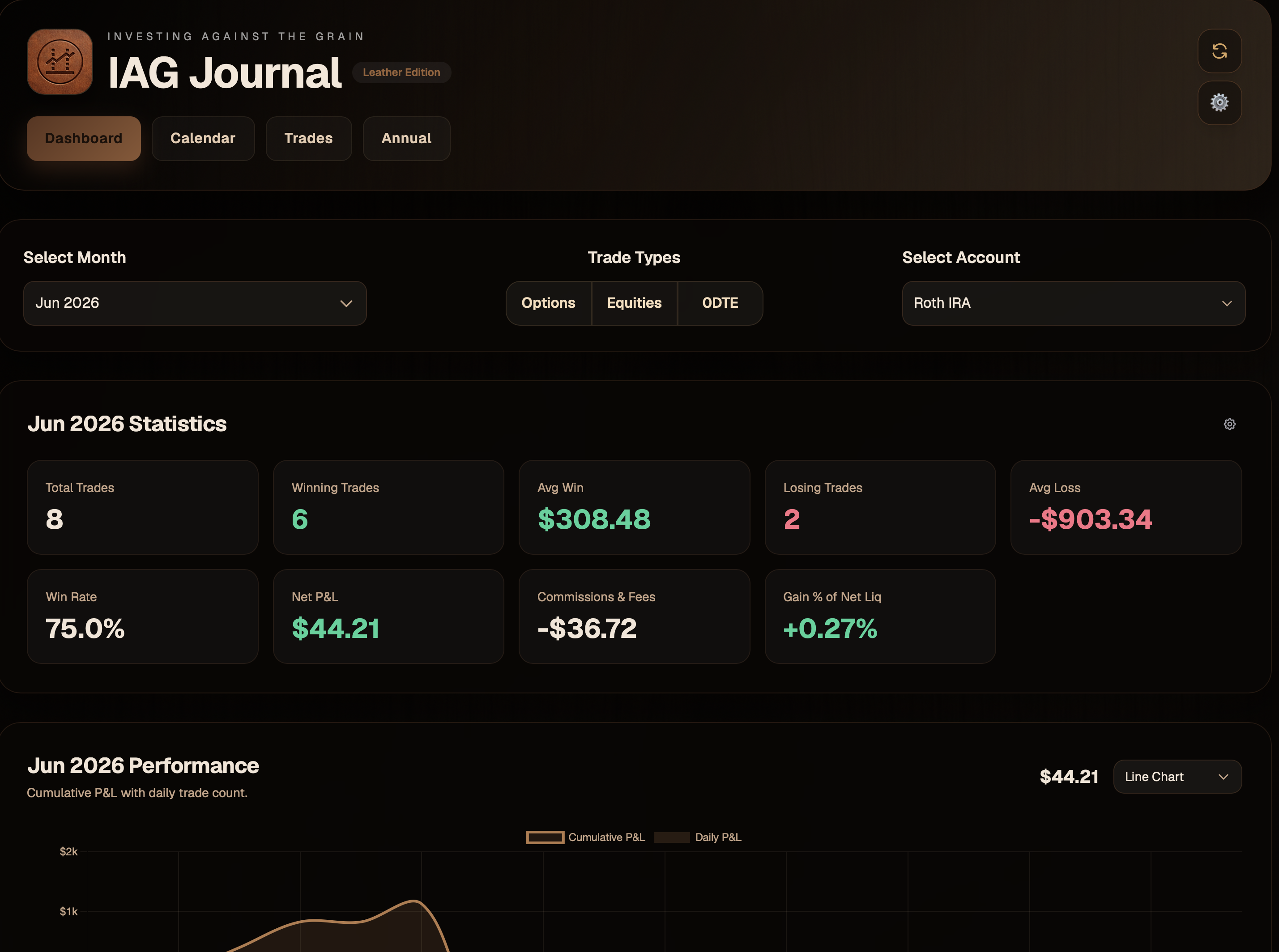The image size is (1279, 952).
Task: Toggle the Cumulative P&L legend item
Action: coord(586,837)
